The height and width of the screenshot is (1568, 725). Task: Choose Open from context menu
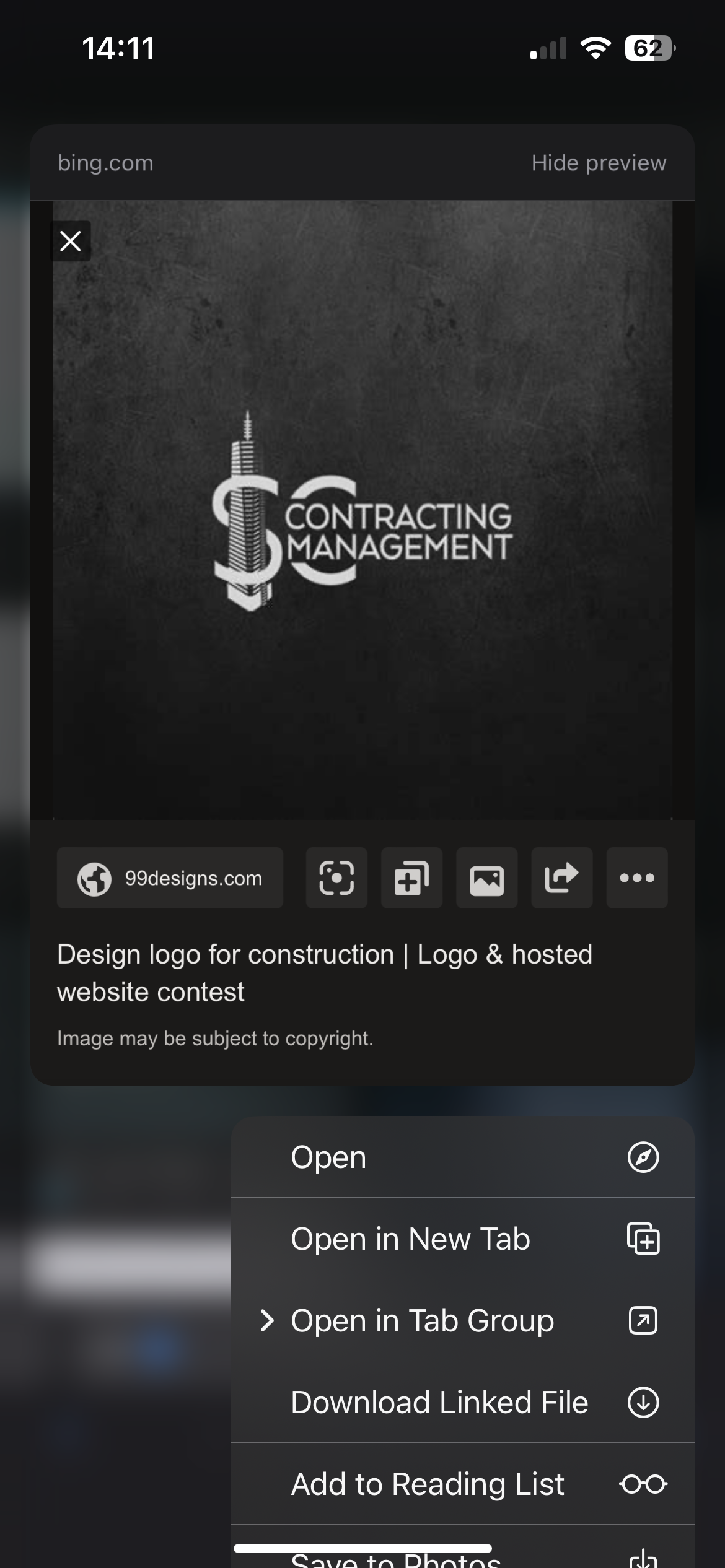[x=328, y=1157]
